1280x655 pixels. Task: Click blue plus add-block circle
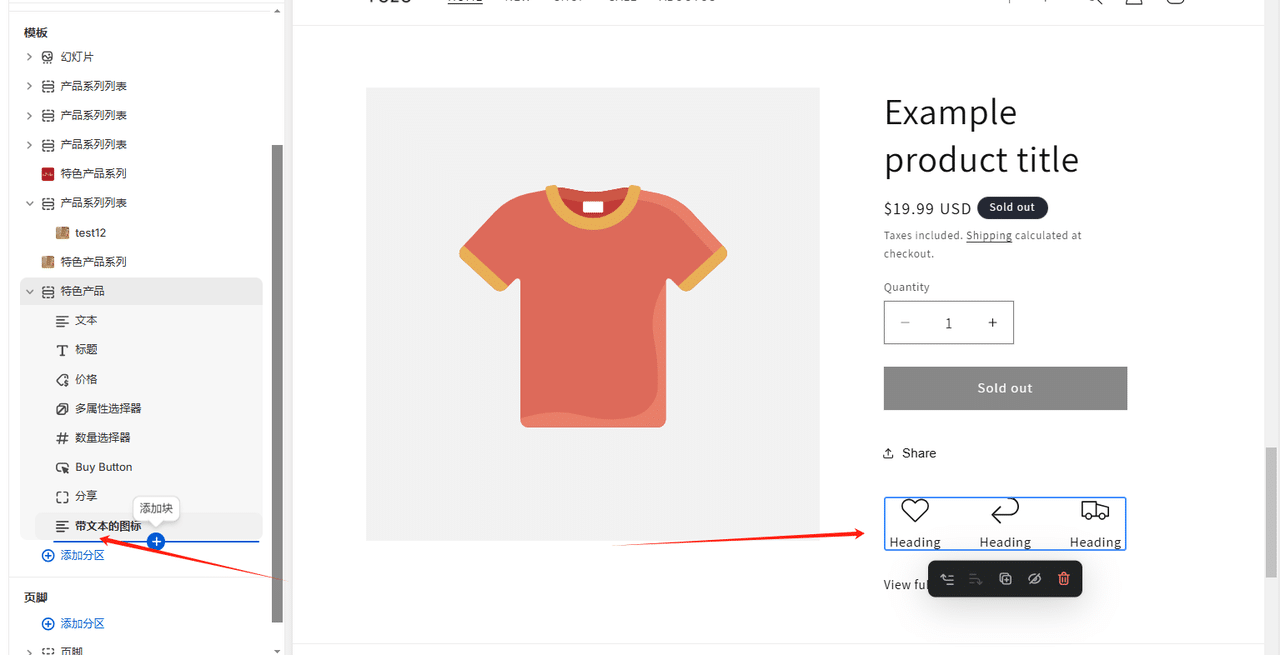click(x=156, y=541)
